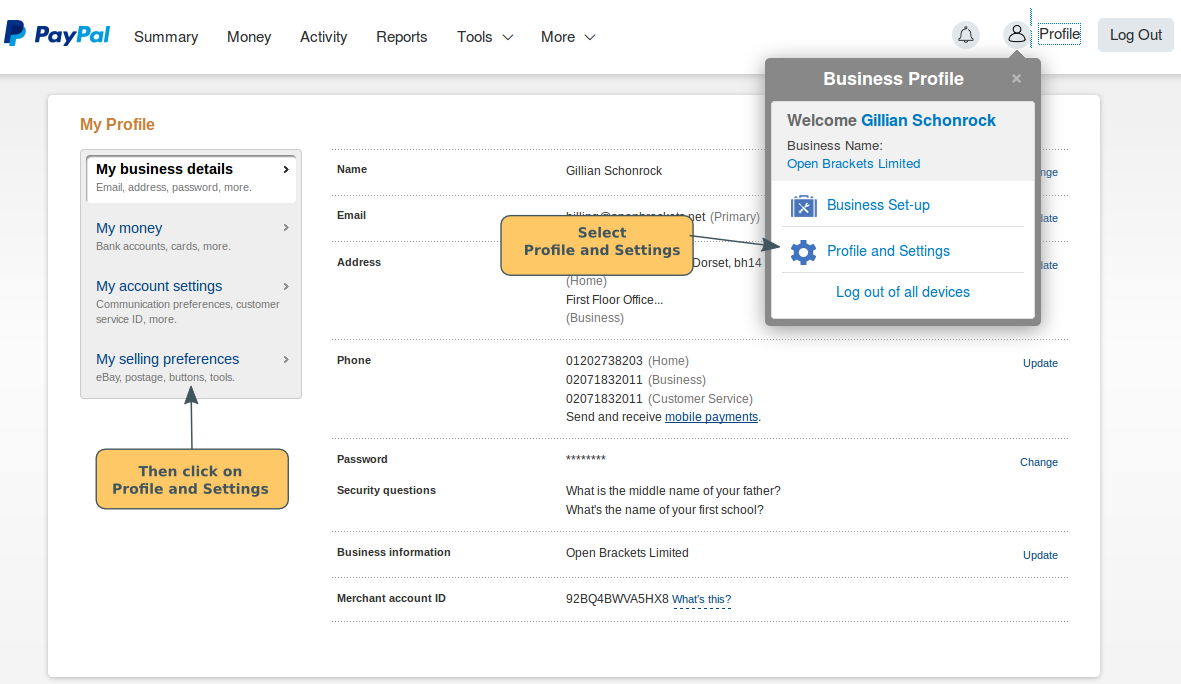
Task: Close the Business Profile popup
Action: coord(1016,78)
